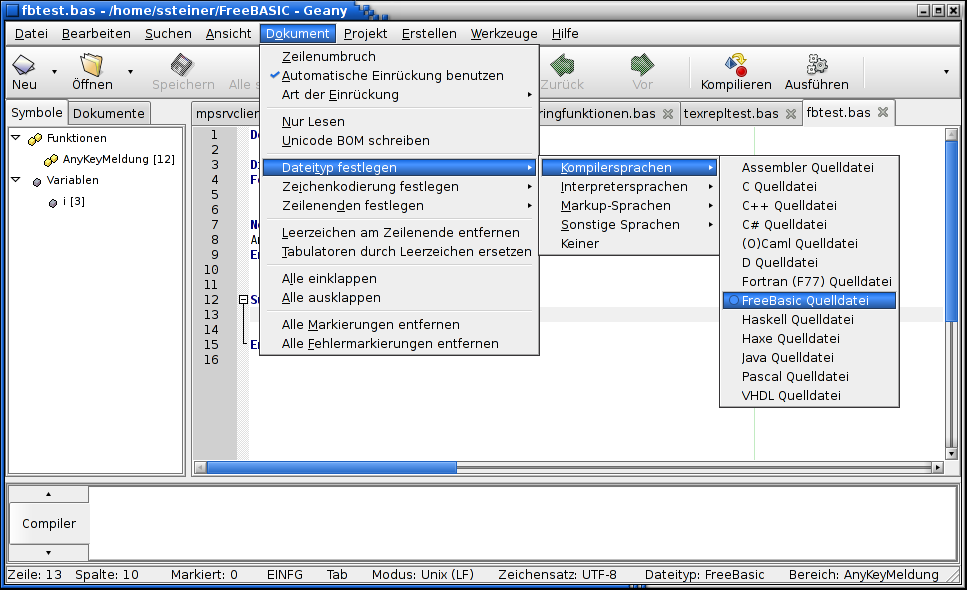The width and height of the screenshot is (967, 590).
Task: Click the Funktionen icon in the symbol tree
Action: click(36, 139)
